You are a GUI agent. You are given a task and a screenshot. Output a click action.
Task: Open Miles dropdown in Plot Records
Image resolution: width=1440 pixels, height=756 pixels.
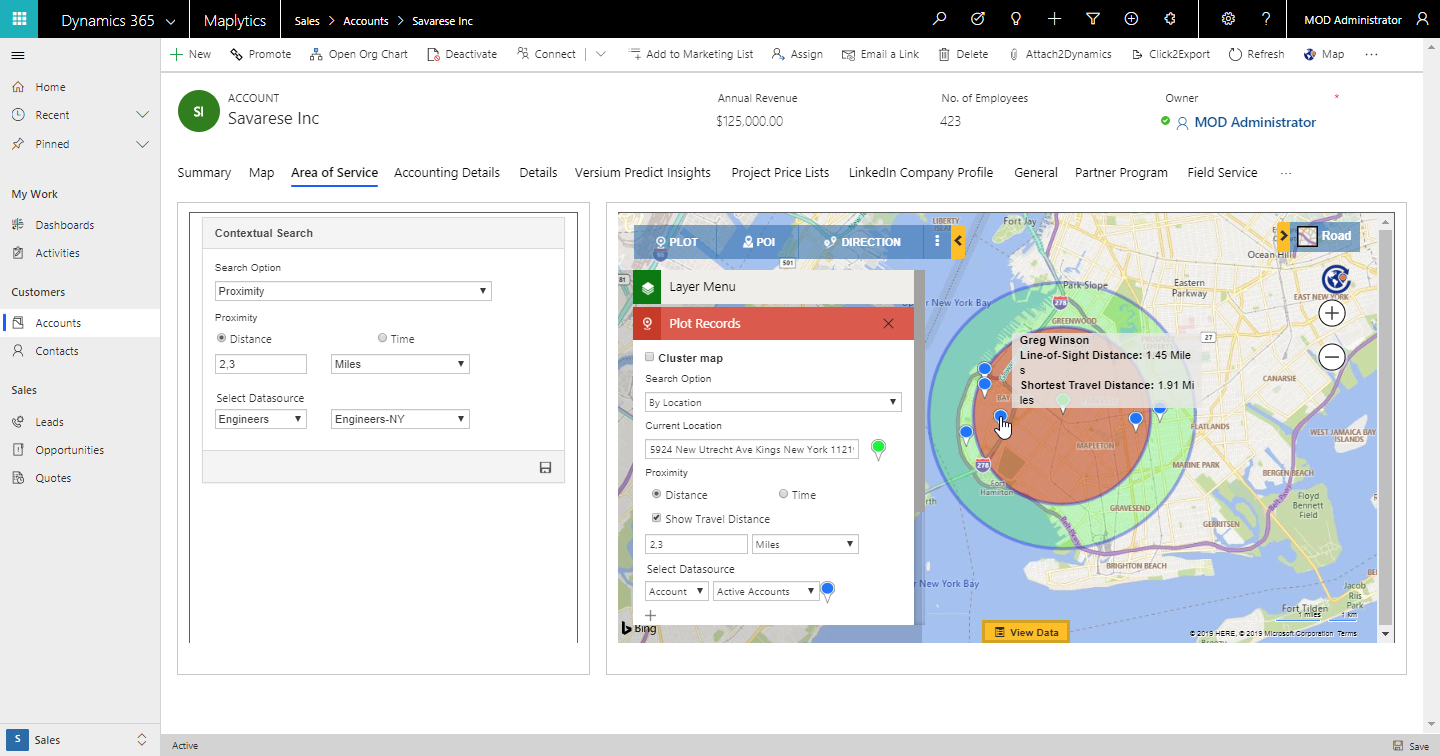pos(805,544)
